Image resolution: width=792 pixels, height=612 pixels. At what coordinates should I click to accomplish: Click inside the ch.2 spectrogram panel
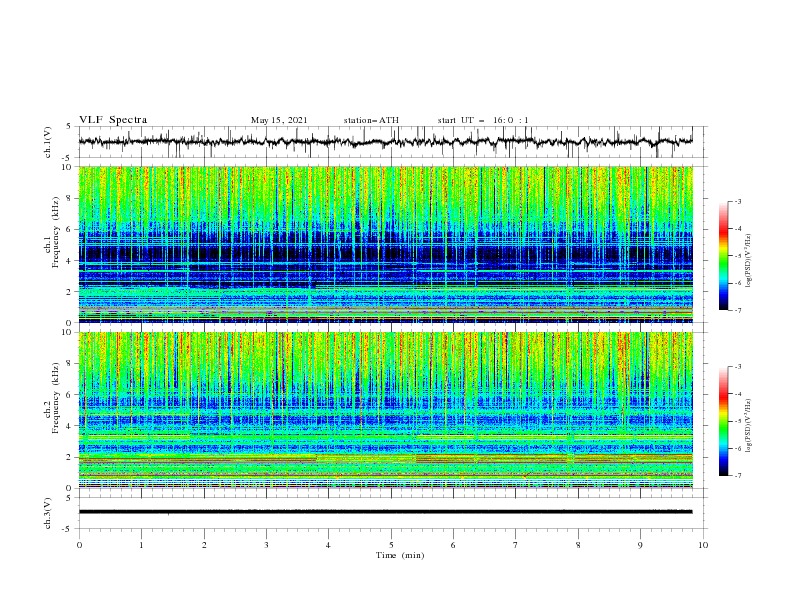click(x=385, y=410)
